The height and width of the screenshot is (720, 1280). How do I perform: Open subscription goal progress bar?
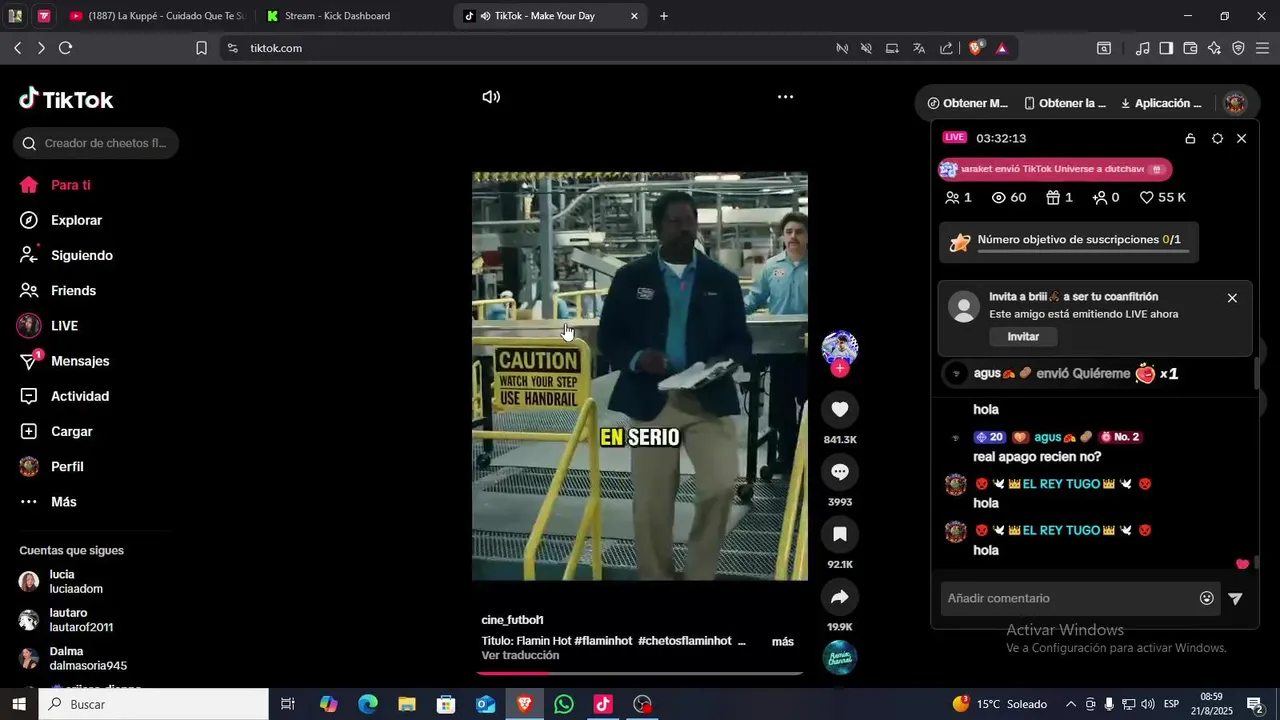[x=1069, y=242]
